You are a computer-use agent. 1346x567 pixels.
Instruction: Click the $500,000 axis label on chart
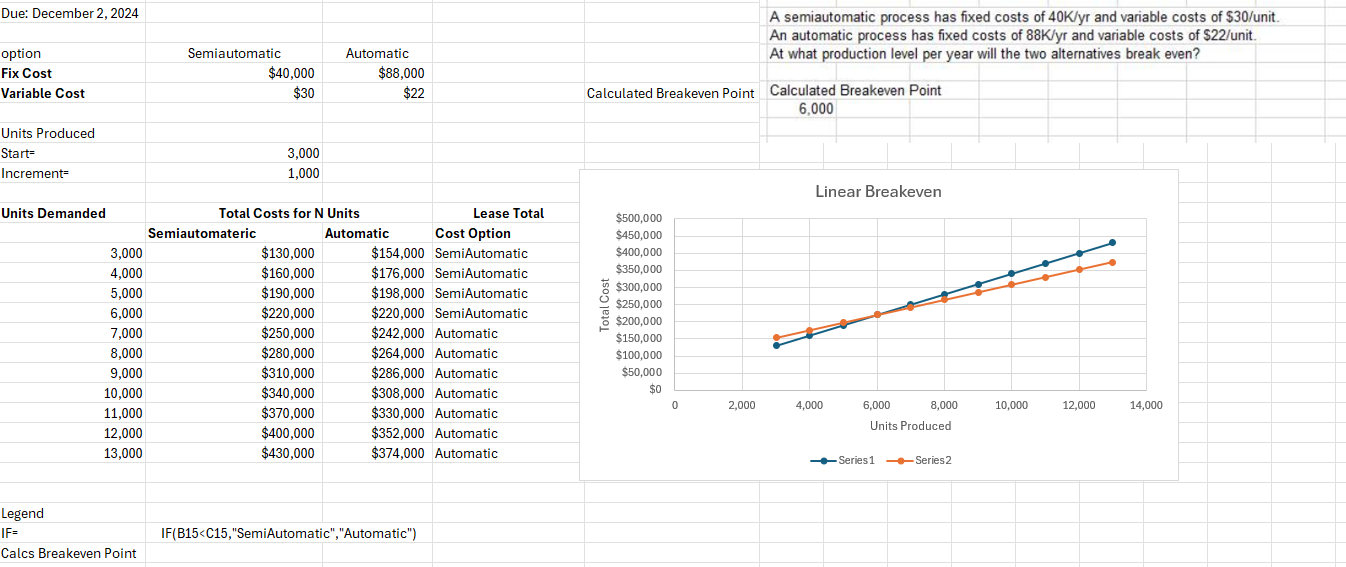637,218
